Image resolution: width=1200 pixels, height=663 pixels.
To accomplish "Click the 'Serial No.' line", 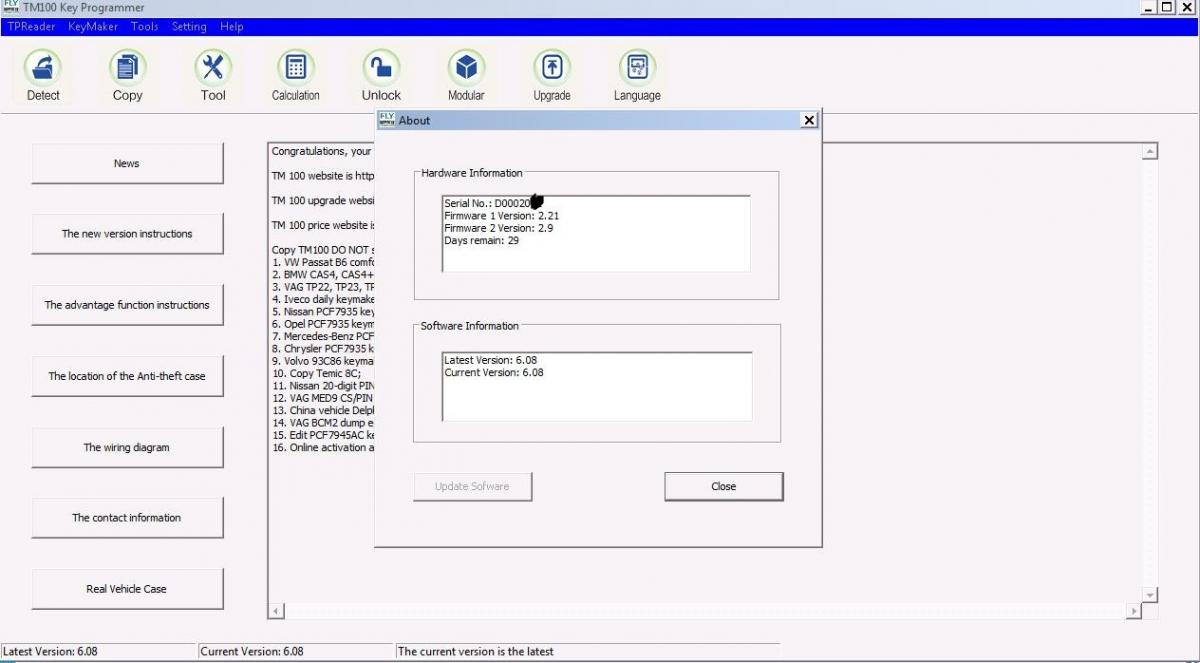I will pyautogui.click(x=493, y=203).
